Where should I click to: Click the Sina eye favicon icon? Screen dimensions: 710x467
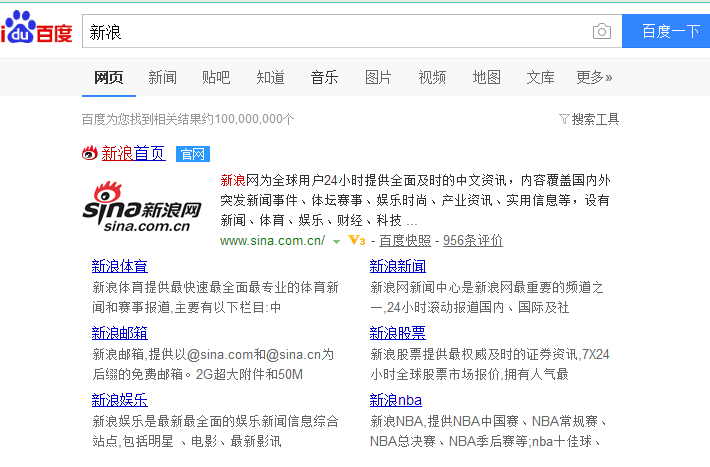tap(90, 154)
